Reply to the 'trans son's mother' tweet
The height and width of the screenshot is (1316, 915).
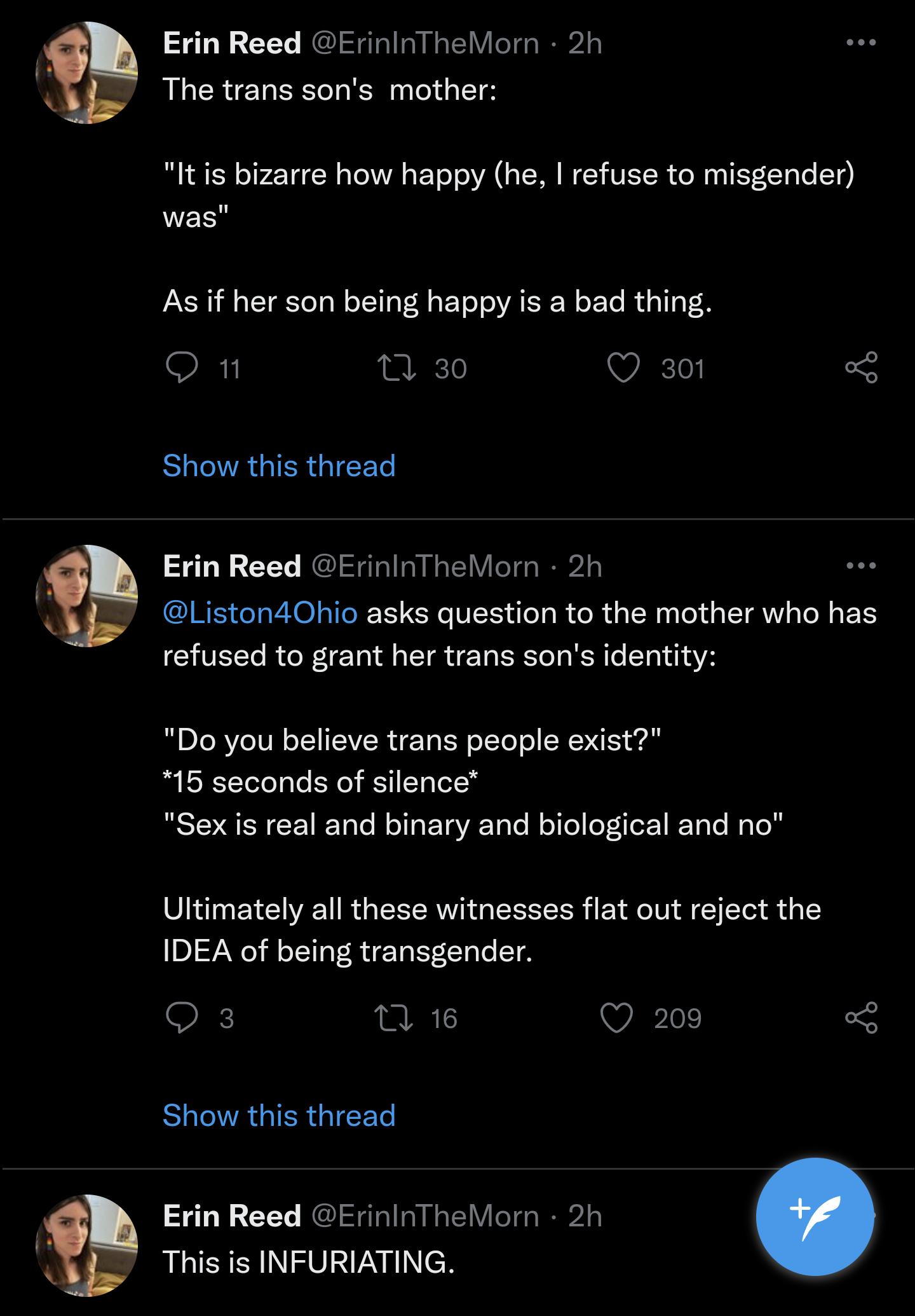pos(182,367)
